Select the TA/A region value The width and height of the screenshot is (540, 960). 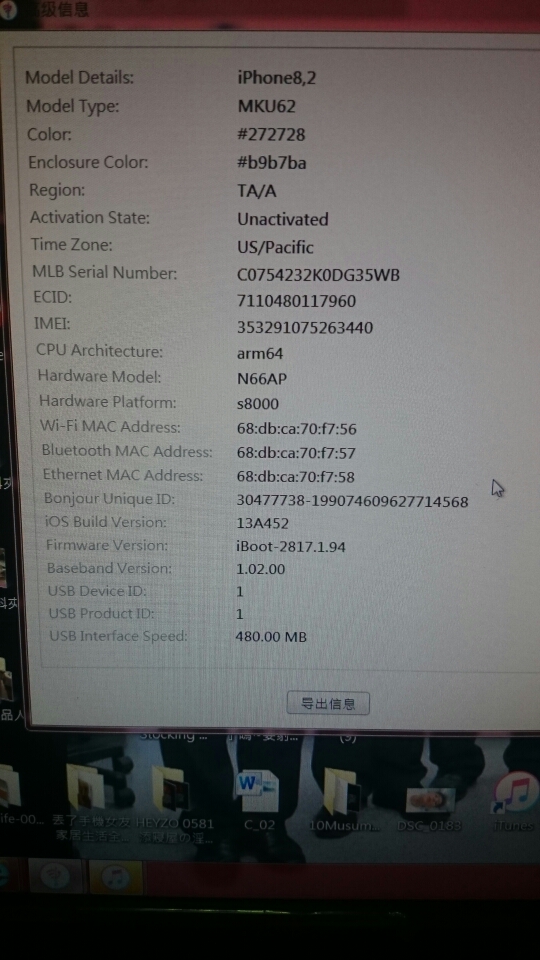coord(257,191)
